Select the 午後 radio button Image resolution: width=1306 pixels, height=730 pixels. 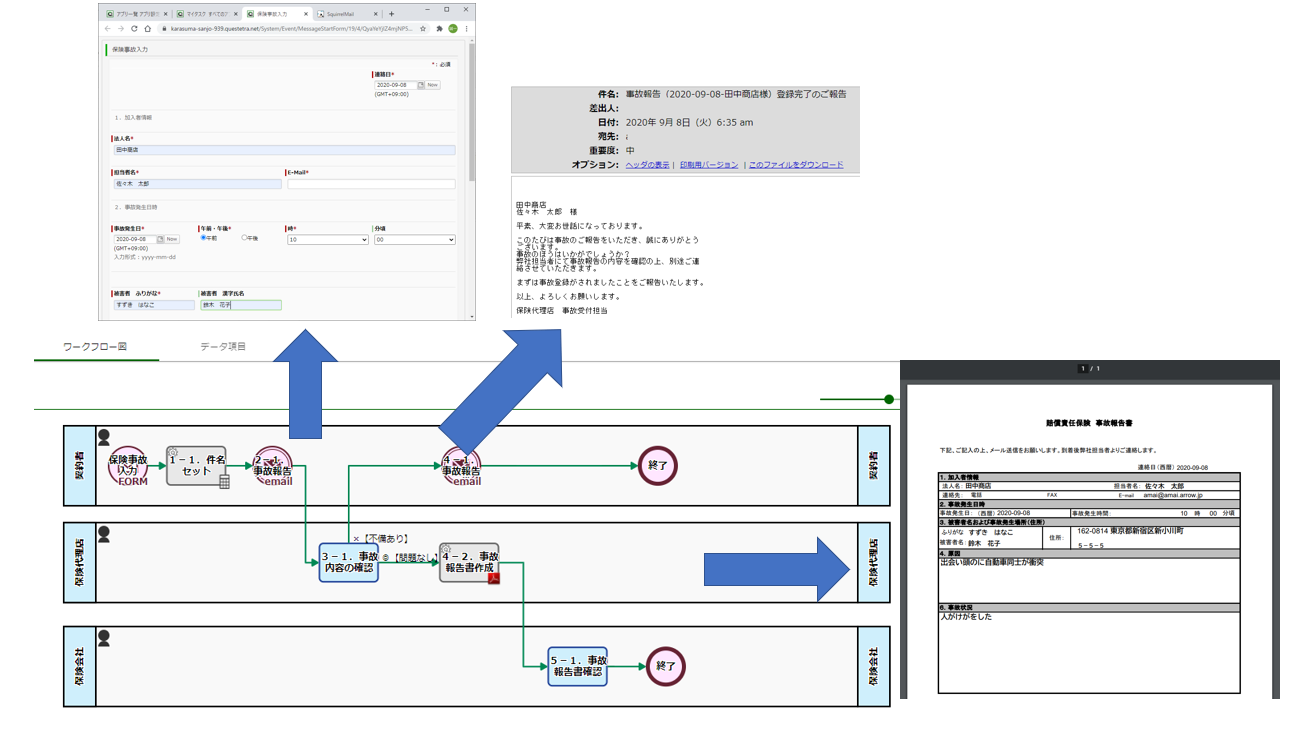245,238
